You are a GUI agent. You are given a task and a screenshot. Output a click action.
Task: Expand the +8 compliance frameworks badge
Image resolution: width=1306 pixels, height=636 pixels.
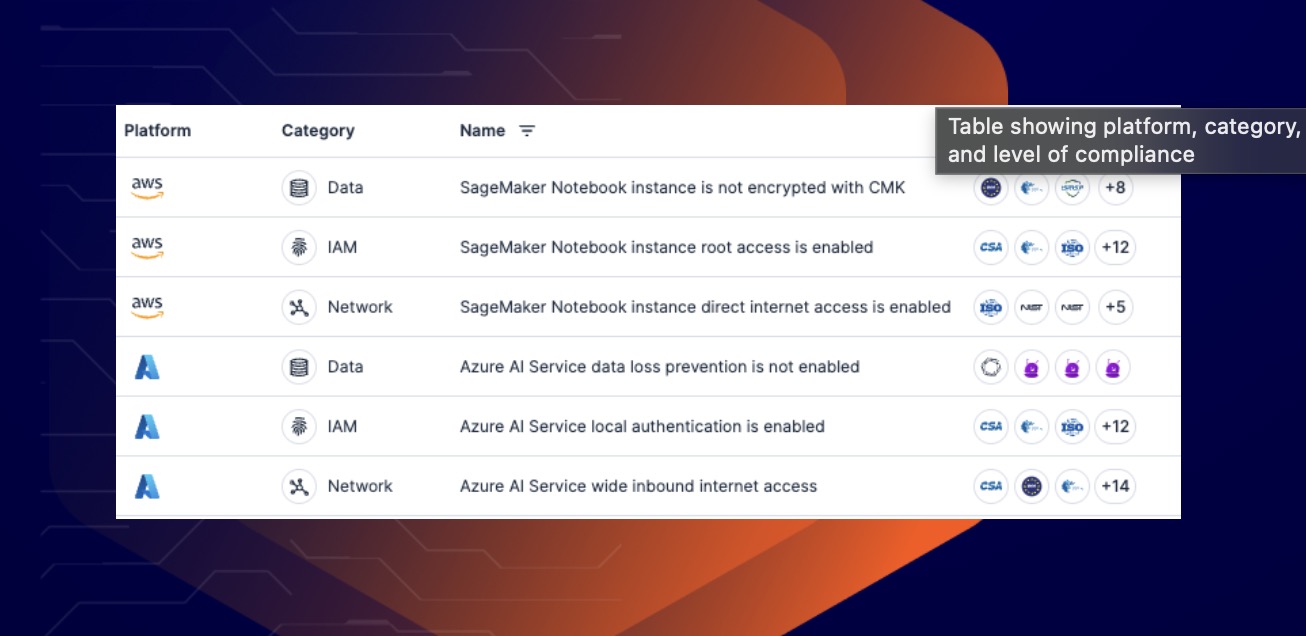click(x=1114, y=188)
